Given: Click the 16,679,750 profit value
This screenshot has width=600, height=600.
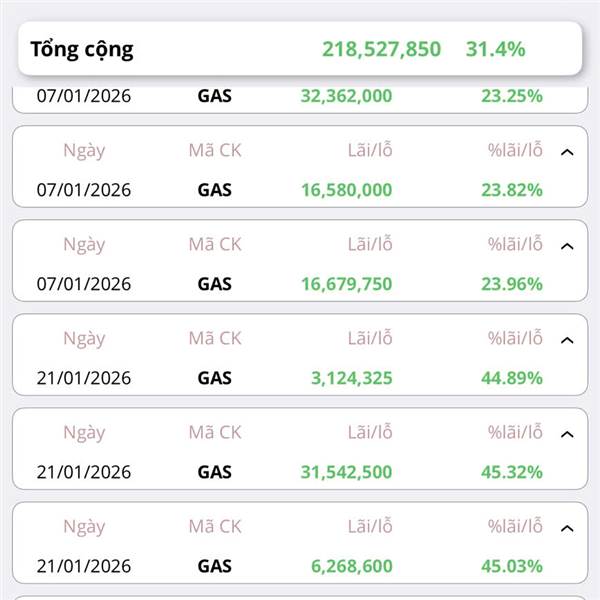Looking at the screenshot, I should [x=346, y=284].
